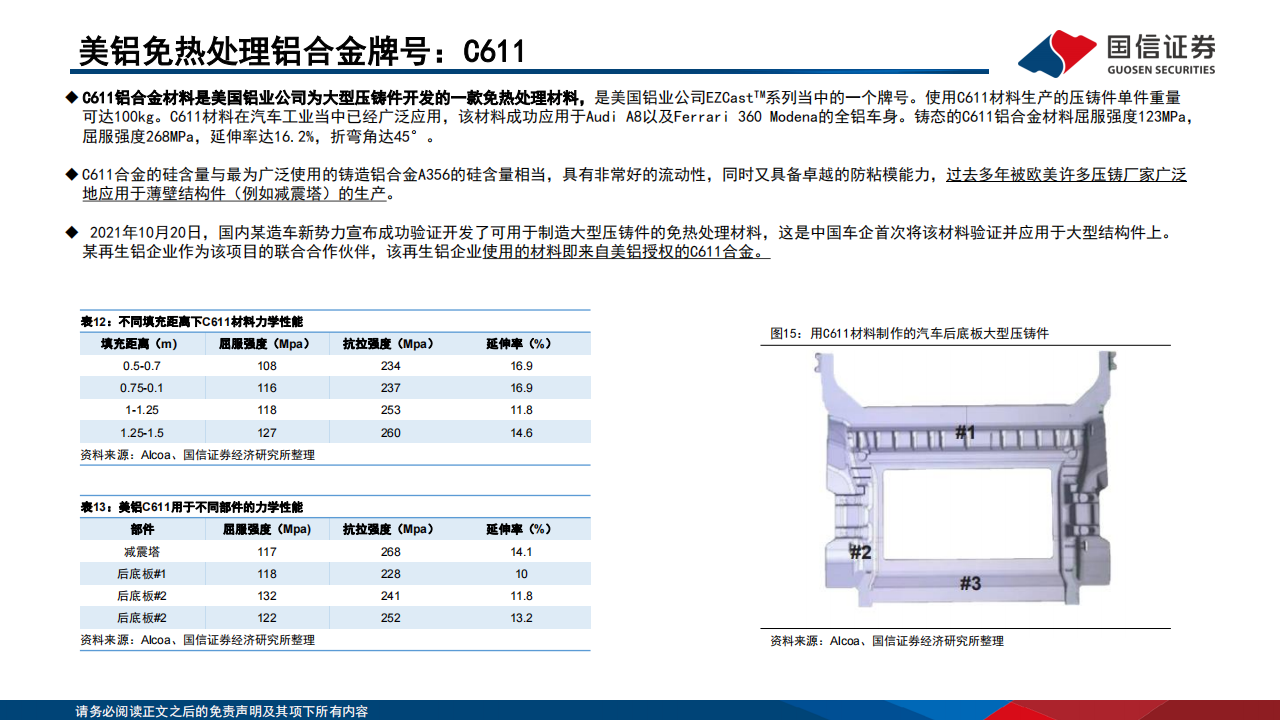Click tensile strength 253 value
This screenshot has width=1280, height=720.
pos(390,410)
